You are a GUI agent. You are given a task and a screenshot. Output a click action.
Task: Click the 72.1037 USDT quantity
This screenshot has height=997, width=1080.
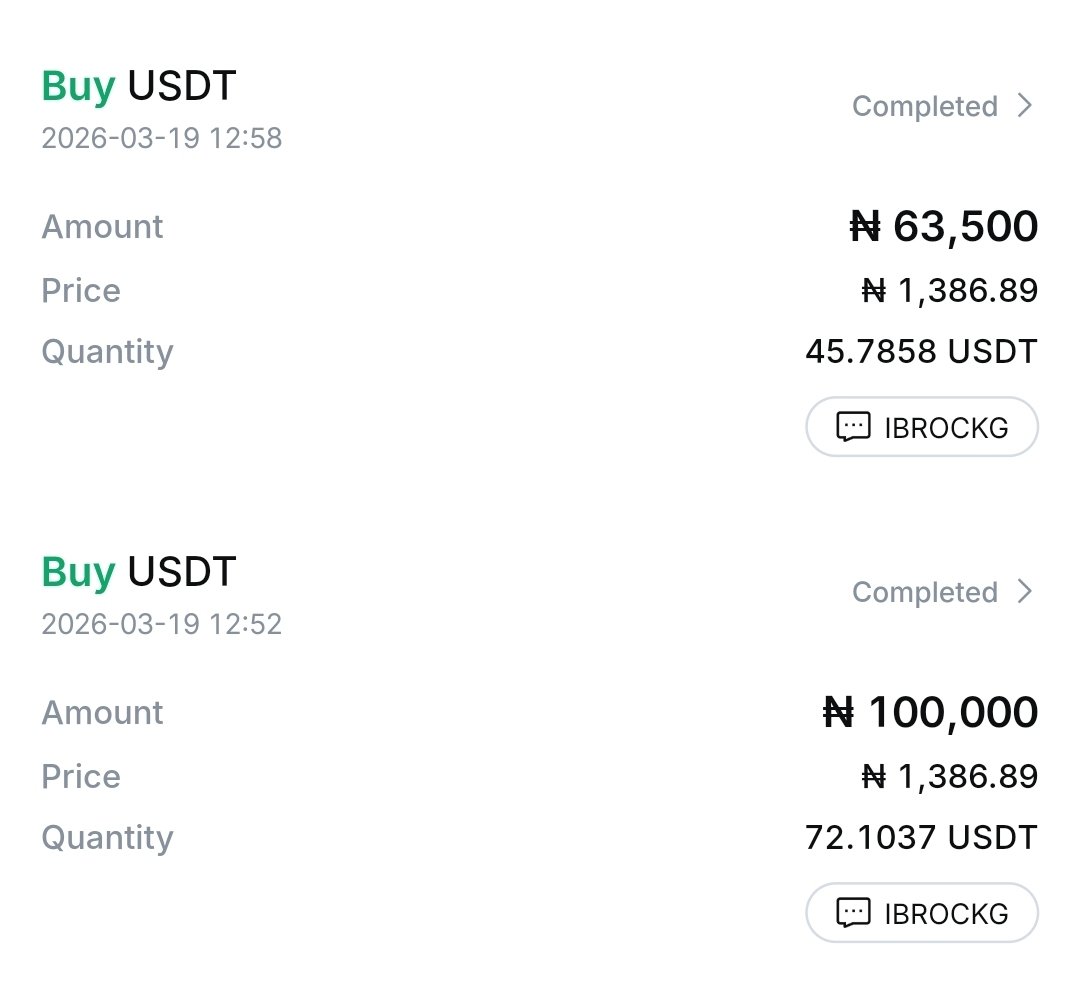tap(921, 838)
